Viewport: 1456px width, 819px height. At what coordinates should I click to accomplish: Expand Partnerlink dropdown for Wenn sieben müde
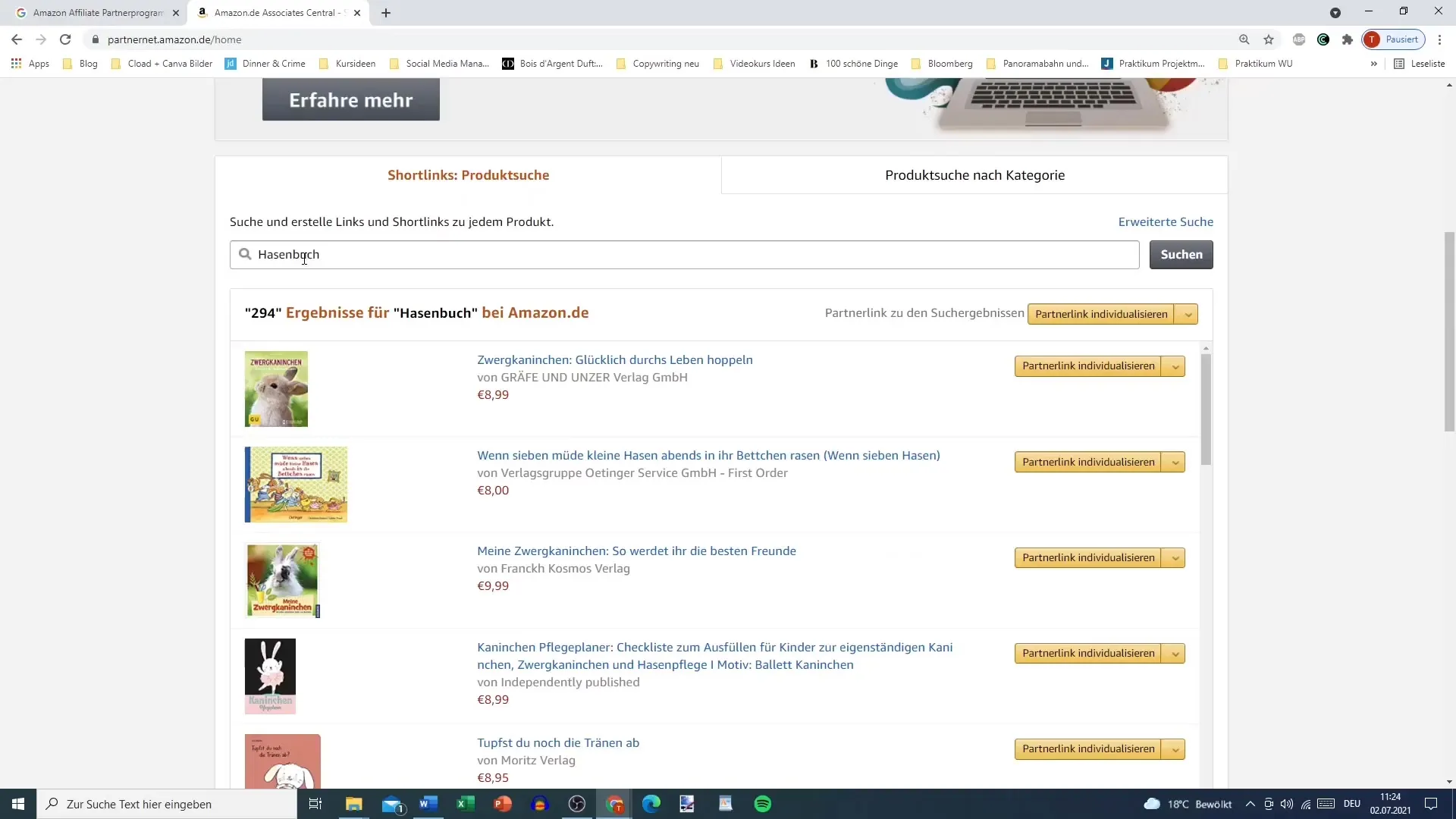1174,462
